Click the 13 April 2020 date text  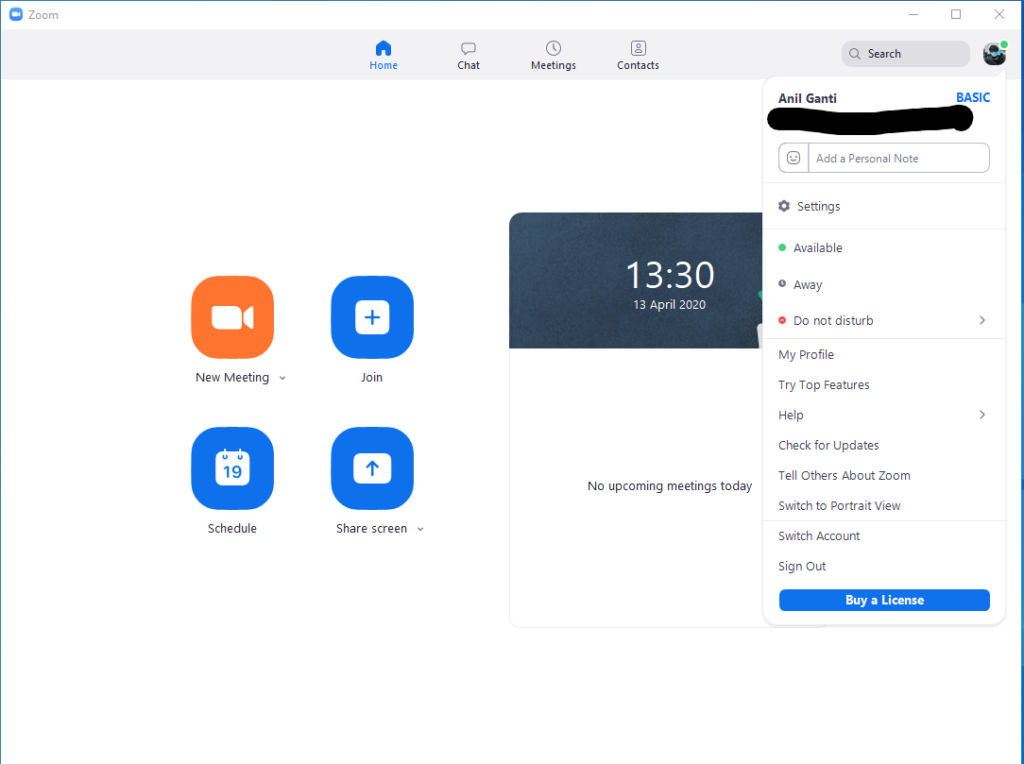tap(669, 304)
